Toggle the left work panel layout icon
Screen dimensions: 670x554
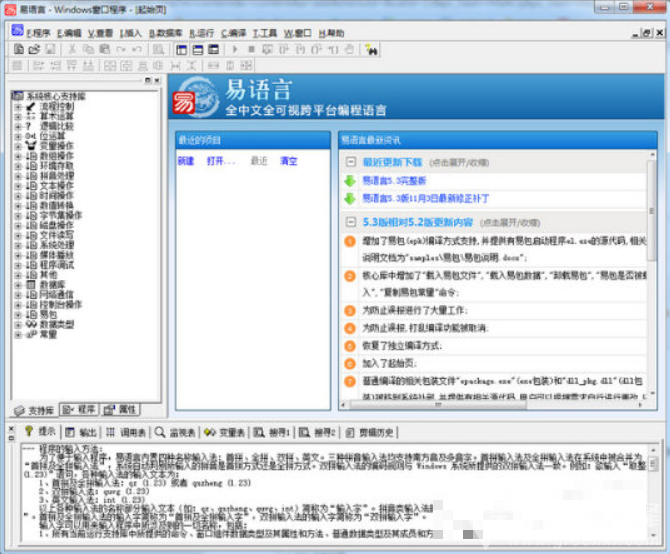click(x=182, y=50)
